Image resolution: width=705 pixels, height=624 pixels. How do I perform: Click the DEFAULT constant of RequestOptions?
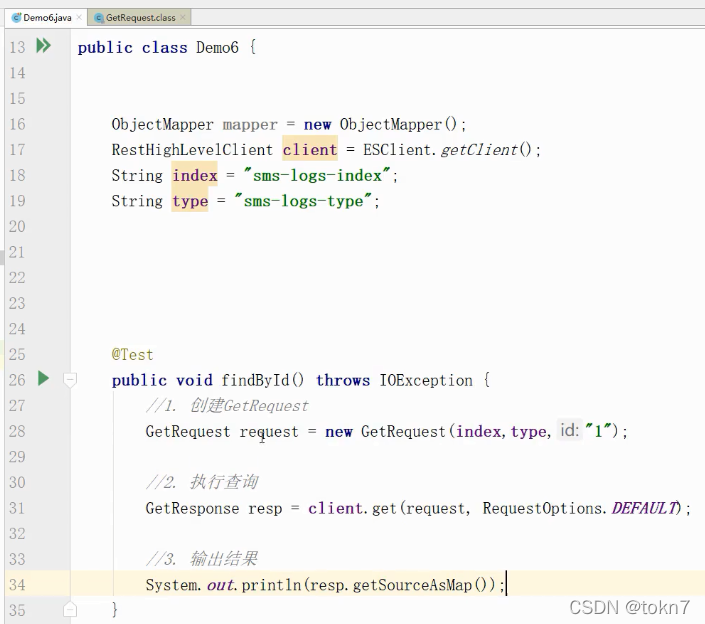(x=645, y=508)
